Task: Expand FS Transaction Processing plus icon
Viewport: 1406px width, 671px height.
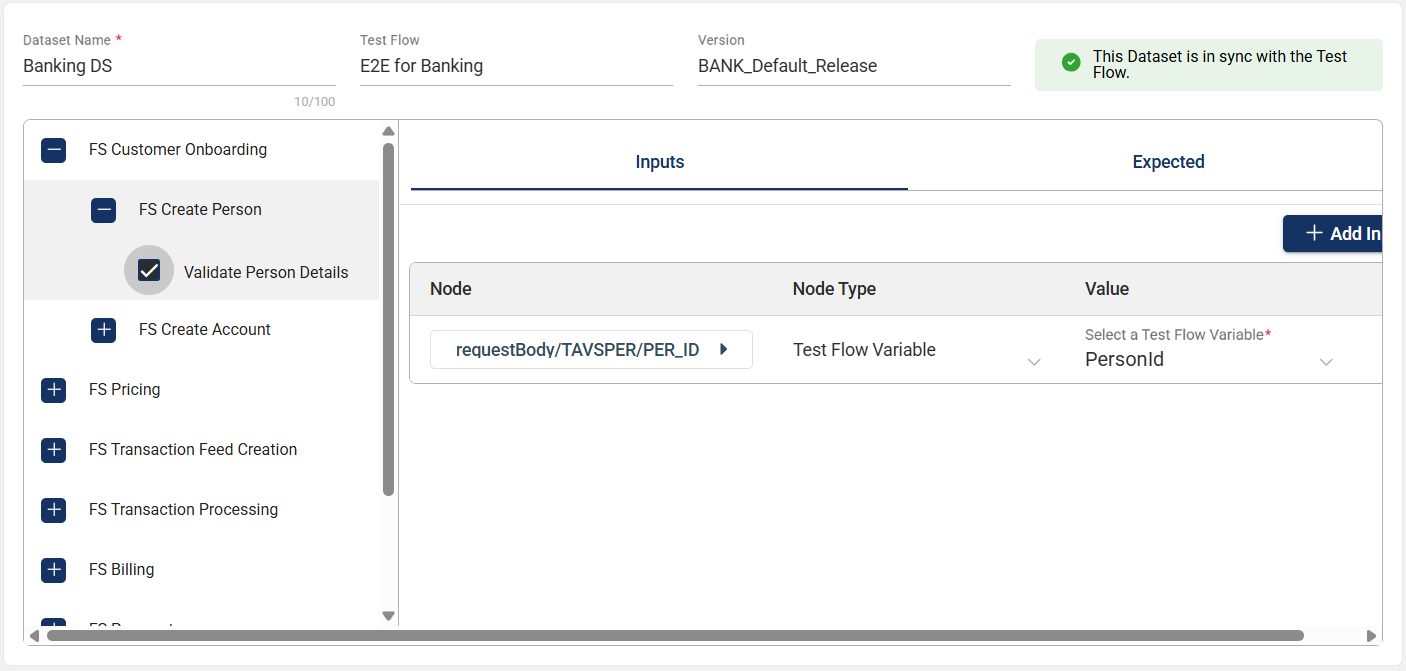Action: (x=54, y=510)
